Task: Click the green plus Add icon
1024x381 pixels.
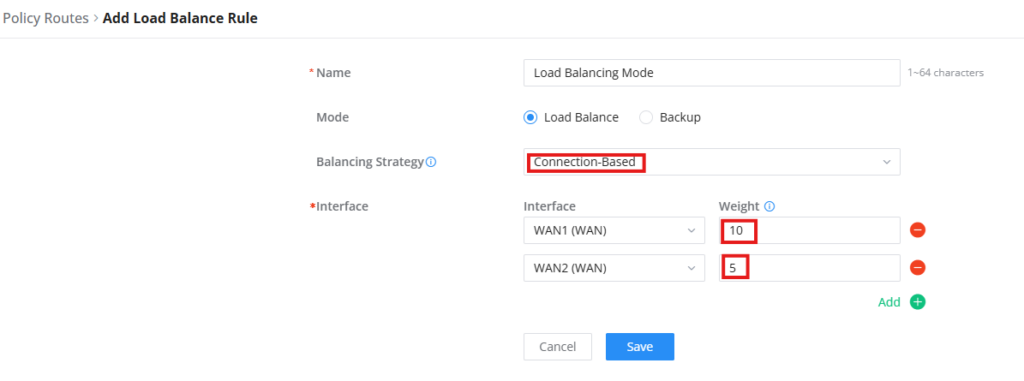Action: pos(918,302)
